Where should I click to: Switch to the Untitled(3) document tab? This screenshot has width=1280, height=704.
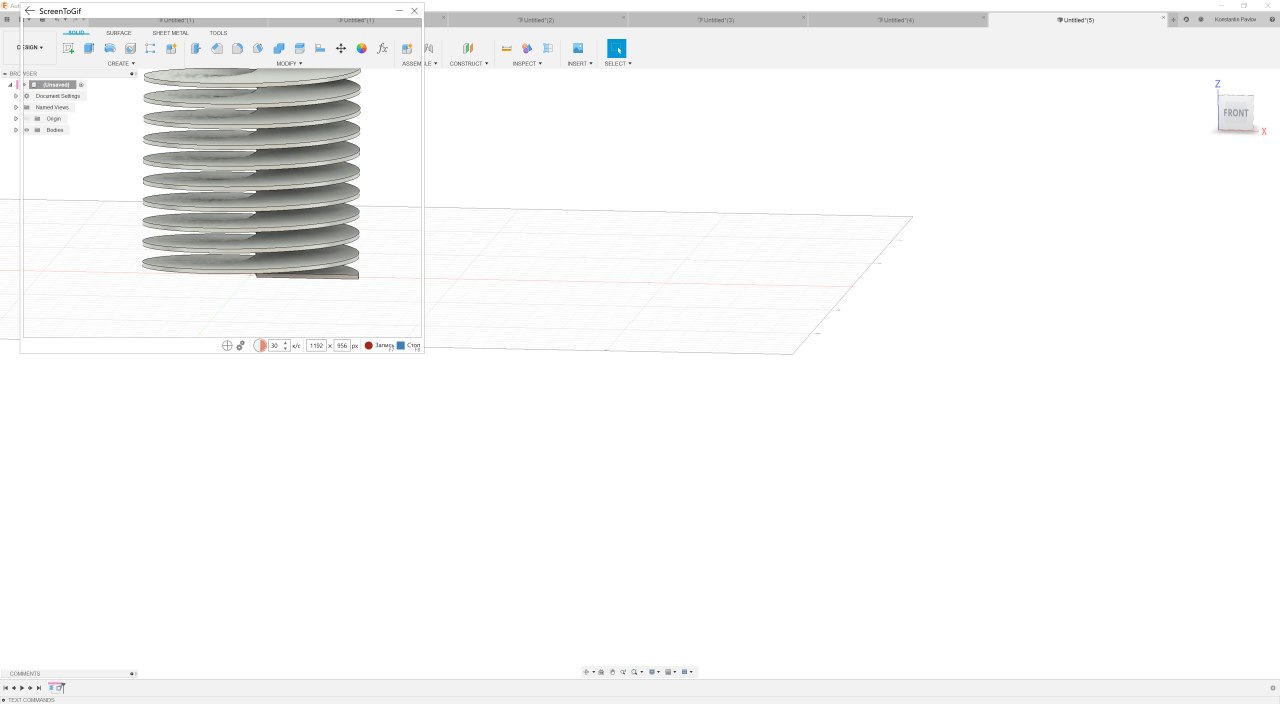(717, 20)
